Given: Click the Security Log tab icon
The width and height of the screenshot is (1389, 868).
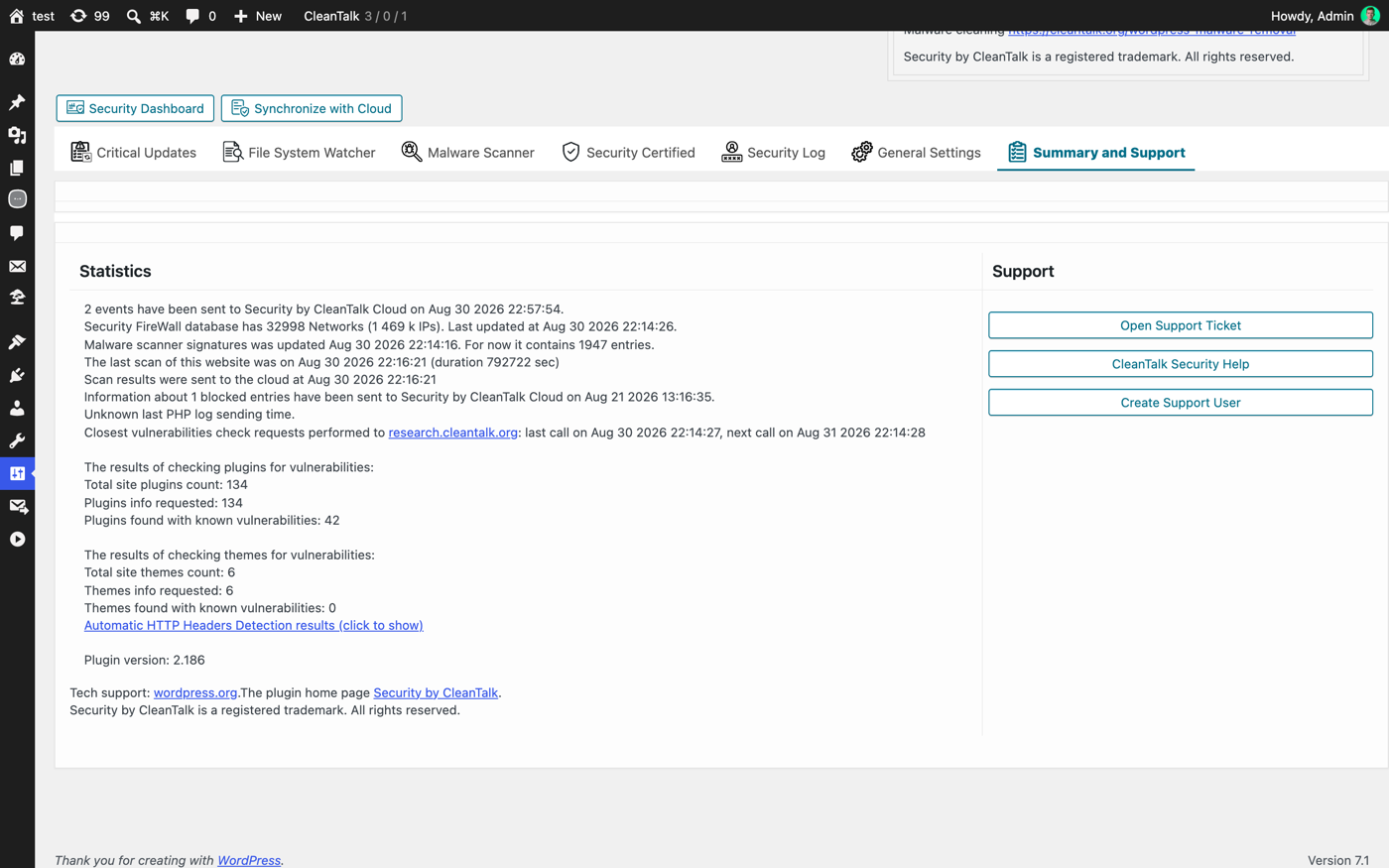Looking at the screenshot, I should [732, 152].
